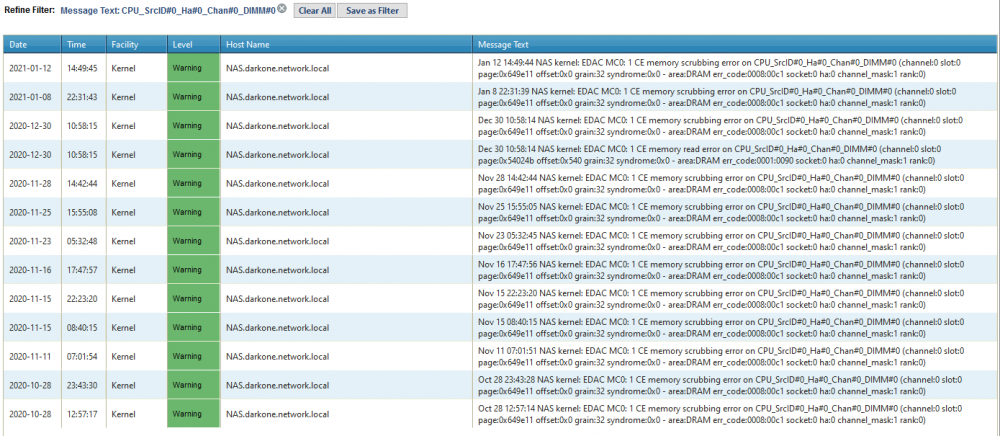Click the 15:55:08 time cell
Viewport: 1000px width, 436px height.
[82, 212]
